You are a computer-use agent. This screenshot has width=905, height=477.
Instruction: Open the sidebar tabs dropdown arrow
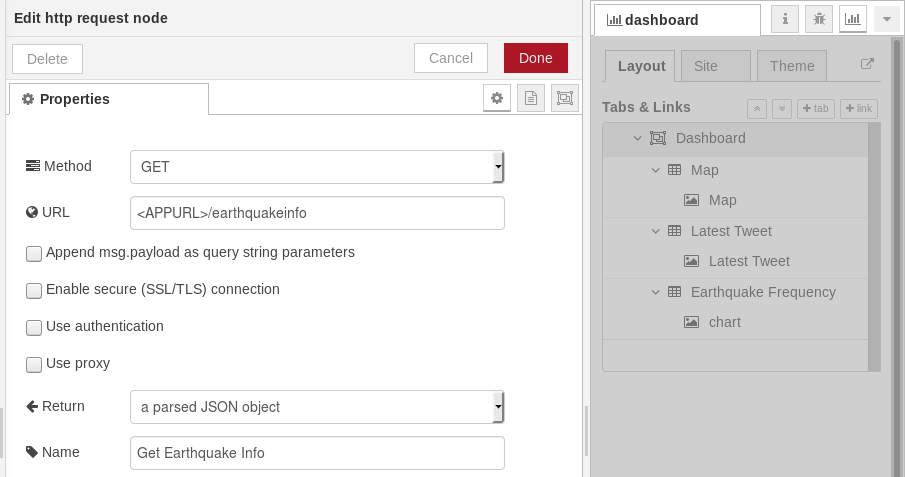pos(887,19)
